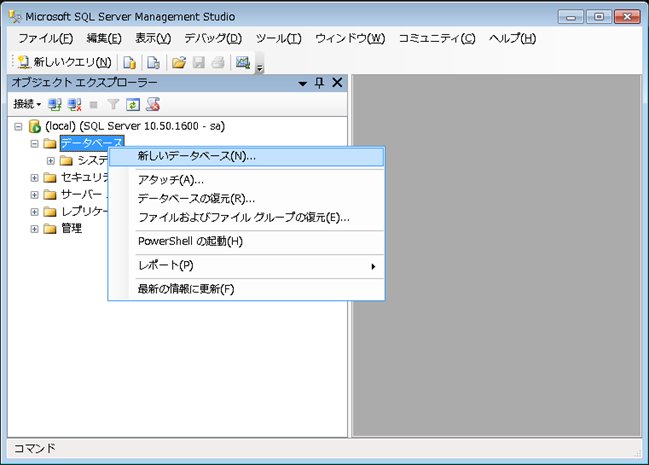Screen dimensions: 649x465
Task: Click the window resize grip
Action: (637, 453)
